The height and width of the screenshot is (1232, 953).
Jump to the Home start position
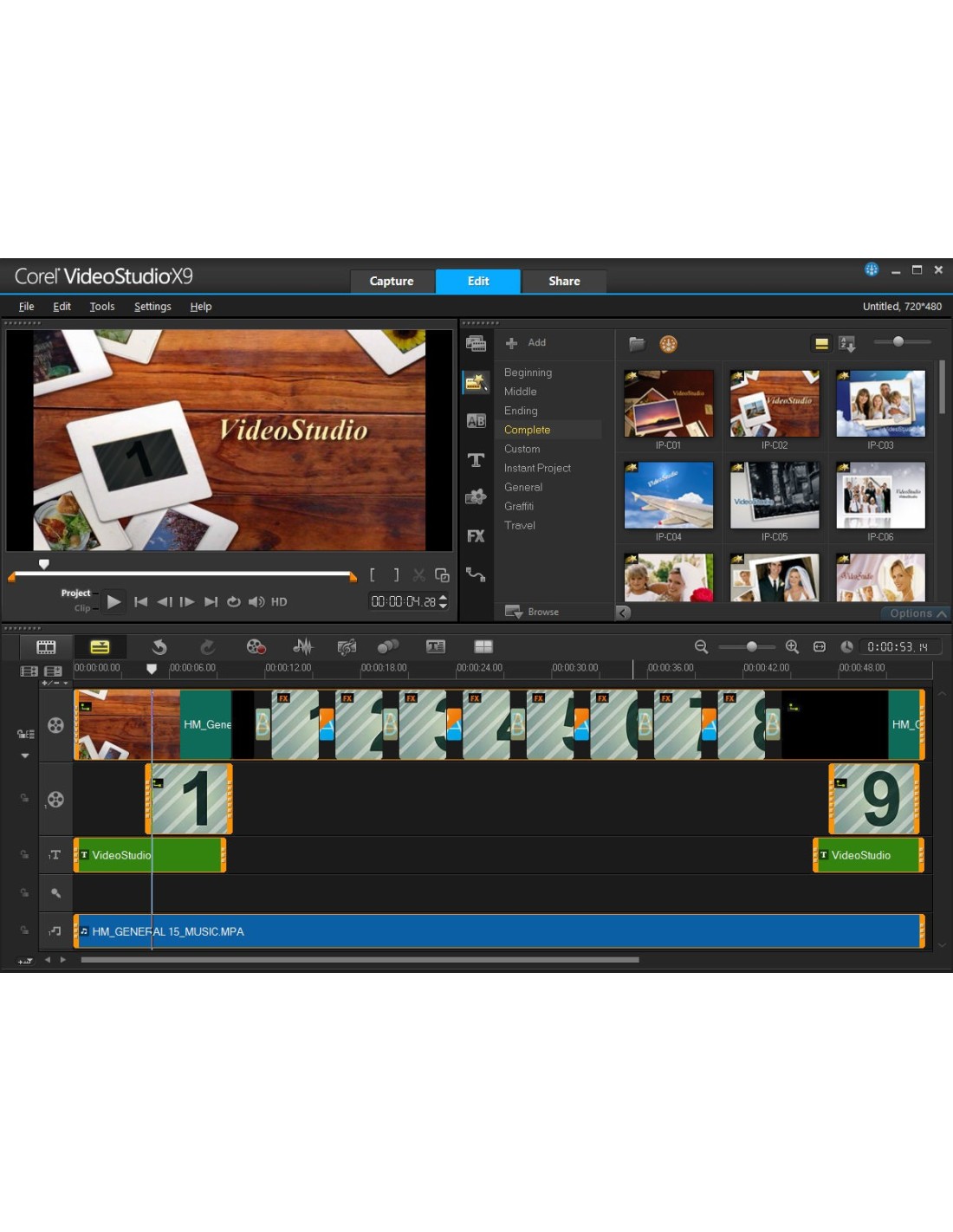(140, 601)
